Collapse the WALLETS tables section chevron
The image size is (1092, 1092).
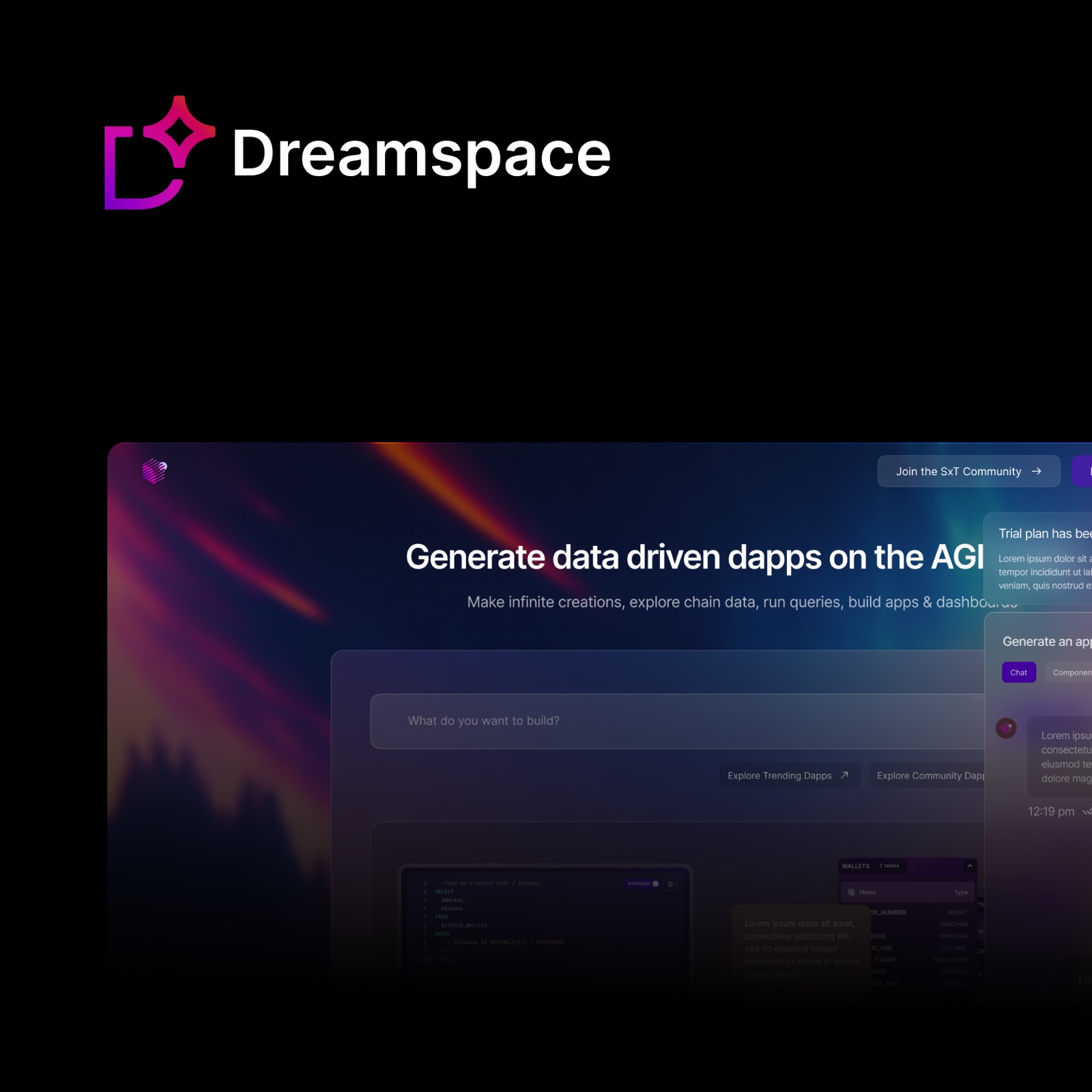coord(969,865)
